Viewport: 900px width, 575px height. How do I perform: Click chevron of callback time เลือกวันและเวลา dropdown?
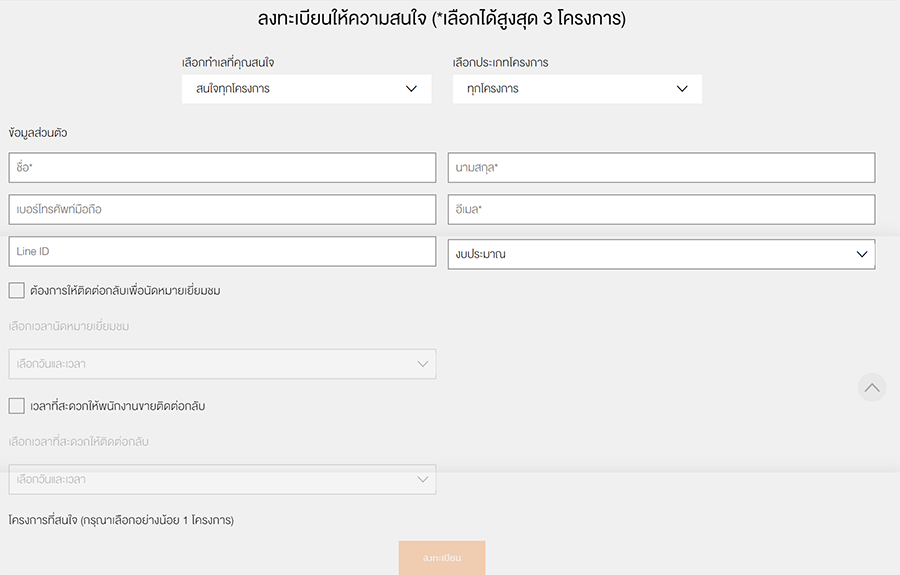point(423,479)
